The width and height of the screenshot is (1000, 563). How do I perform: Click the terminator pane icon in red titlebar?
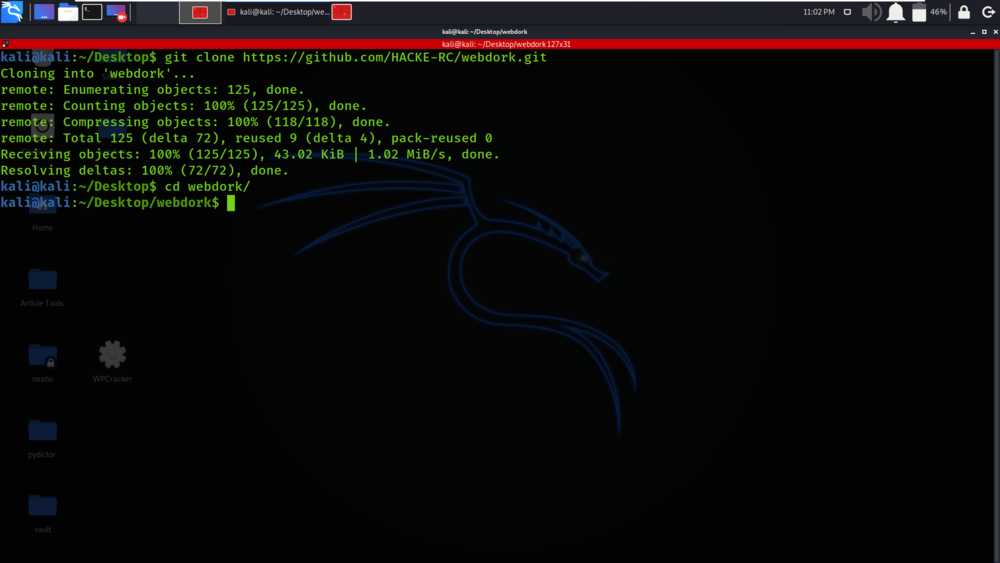point(5,44)
